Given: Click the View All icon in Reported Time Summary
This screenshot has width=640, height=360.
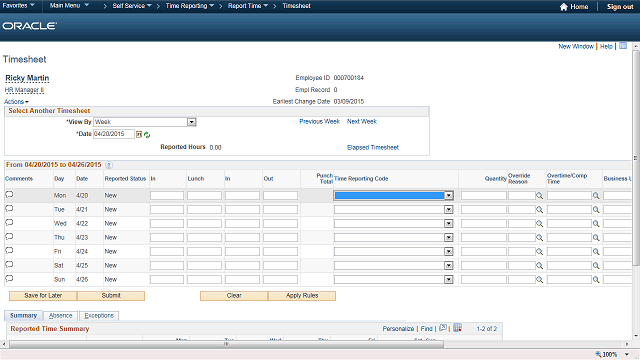Looking at the screenshot, I should tap(443, 328).
